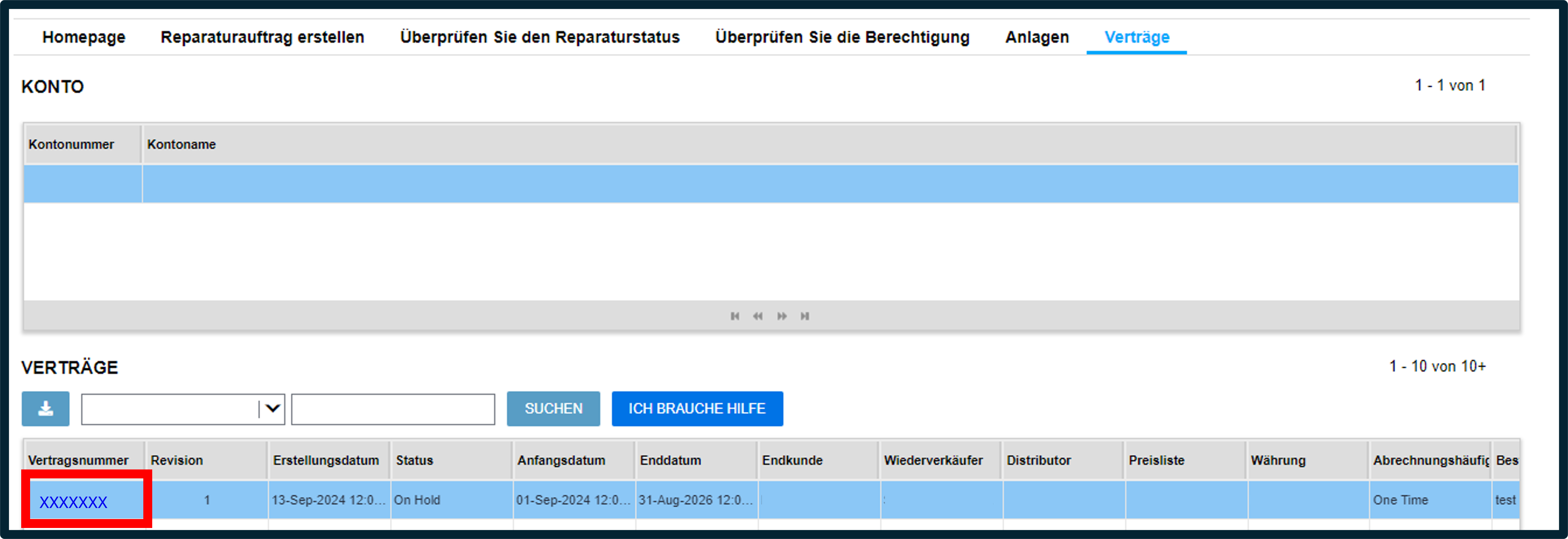The width and height of the screenshot is (1568, 539).
Task: Select the Verträge tab
Action: pyautogui.click(x=1137, y=37)
